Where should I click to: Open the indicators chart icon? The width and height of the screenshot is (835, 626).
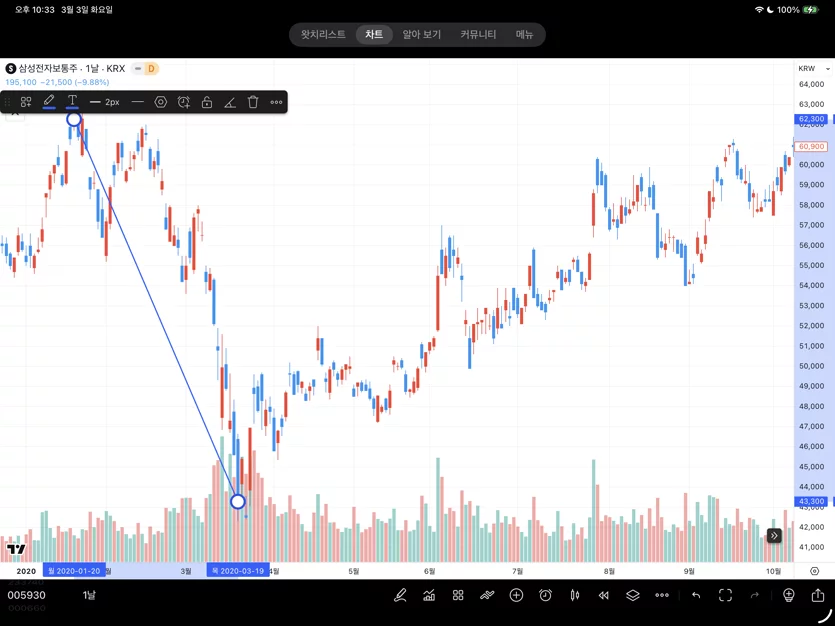(429, 595)
